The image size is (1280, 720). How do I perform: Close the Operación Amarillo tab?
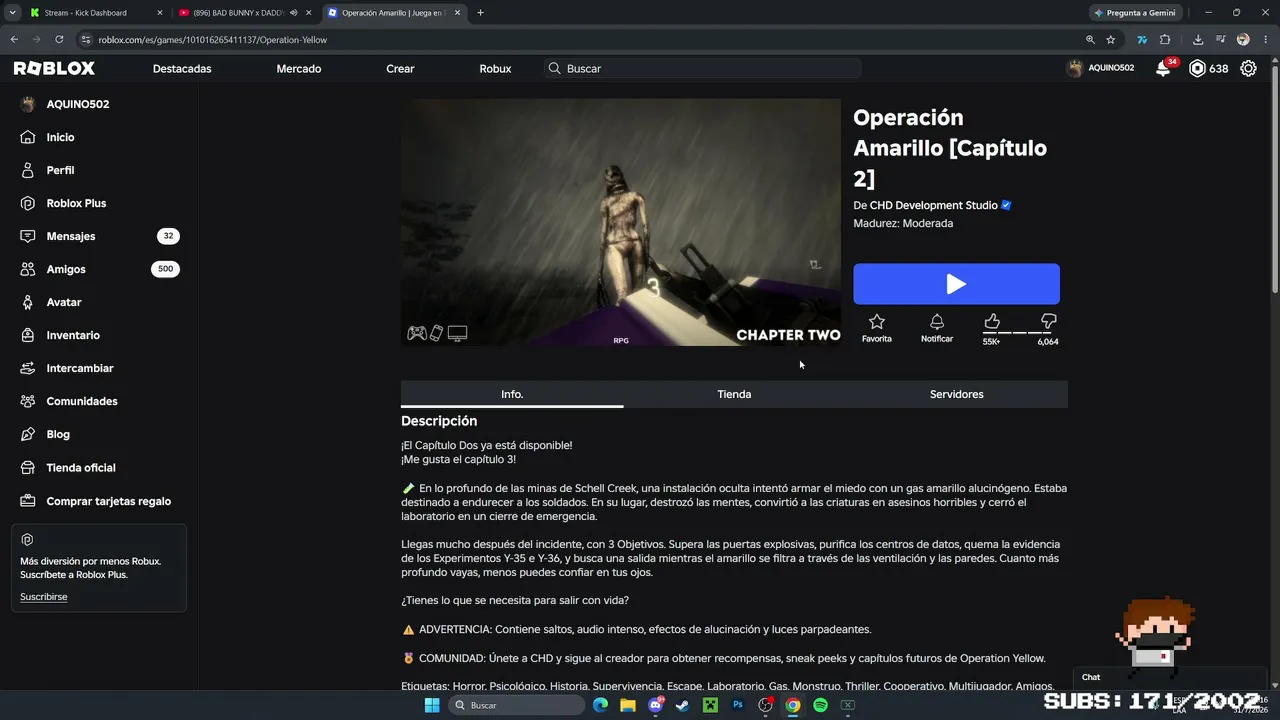[x=458, y=13]
